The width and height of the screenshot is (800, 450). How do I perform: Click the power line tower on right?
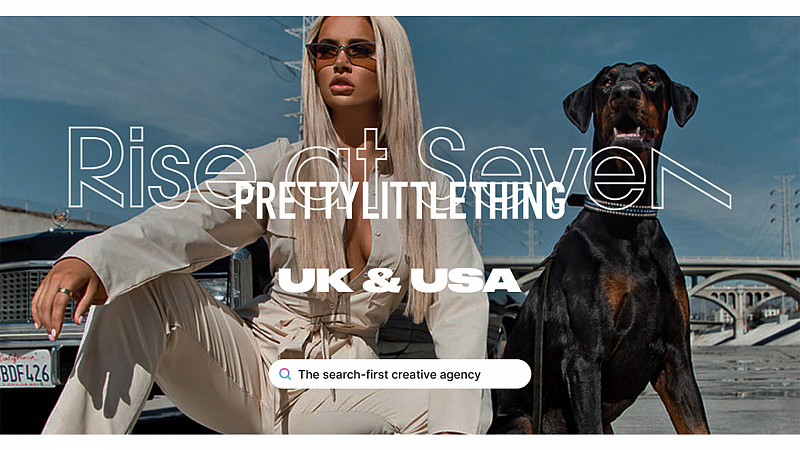pyautogui.click(x=785, y=216)
